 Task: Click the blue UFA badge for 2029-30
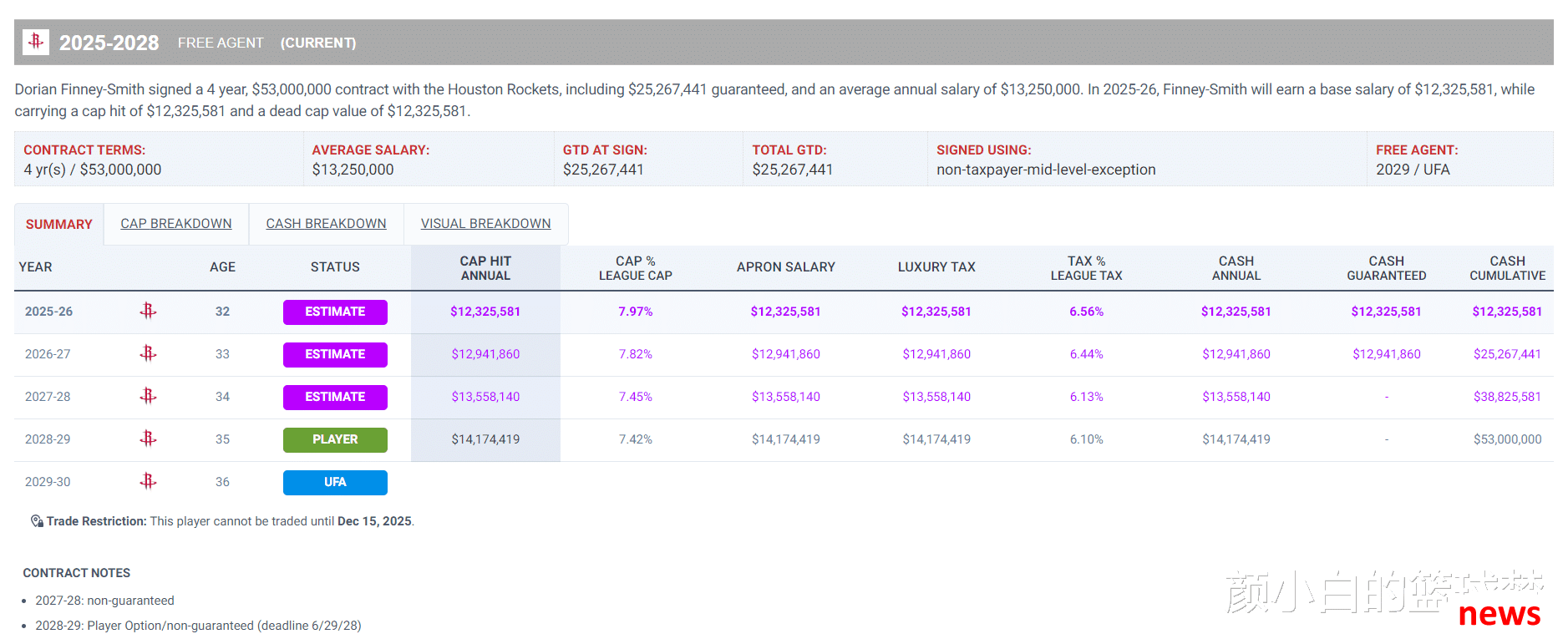[335, 482]
